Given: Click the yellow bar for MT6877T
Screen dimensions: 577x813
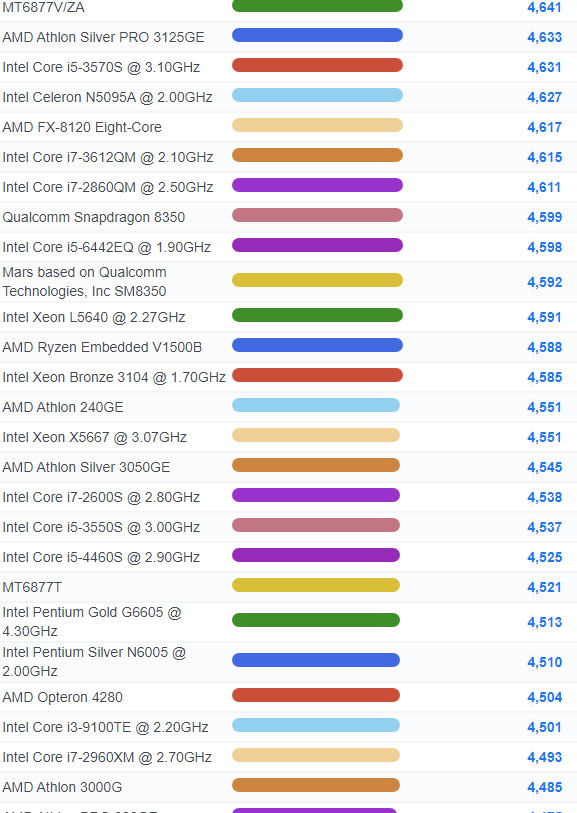Looking at the screenshot, I should (316, 585).
